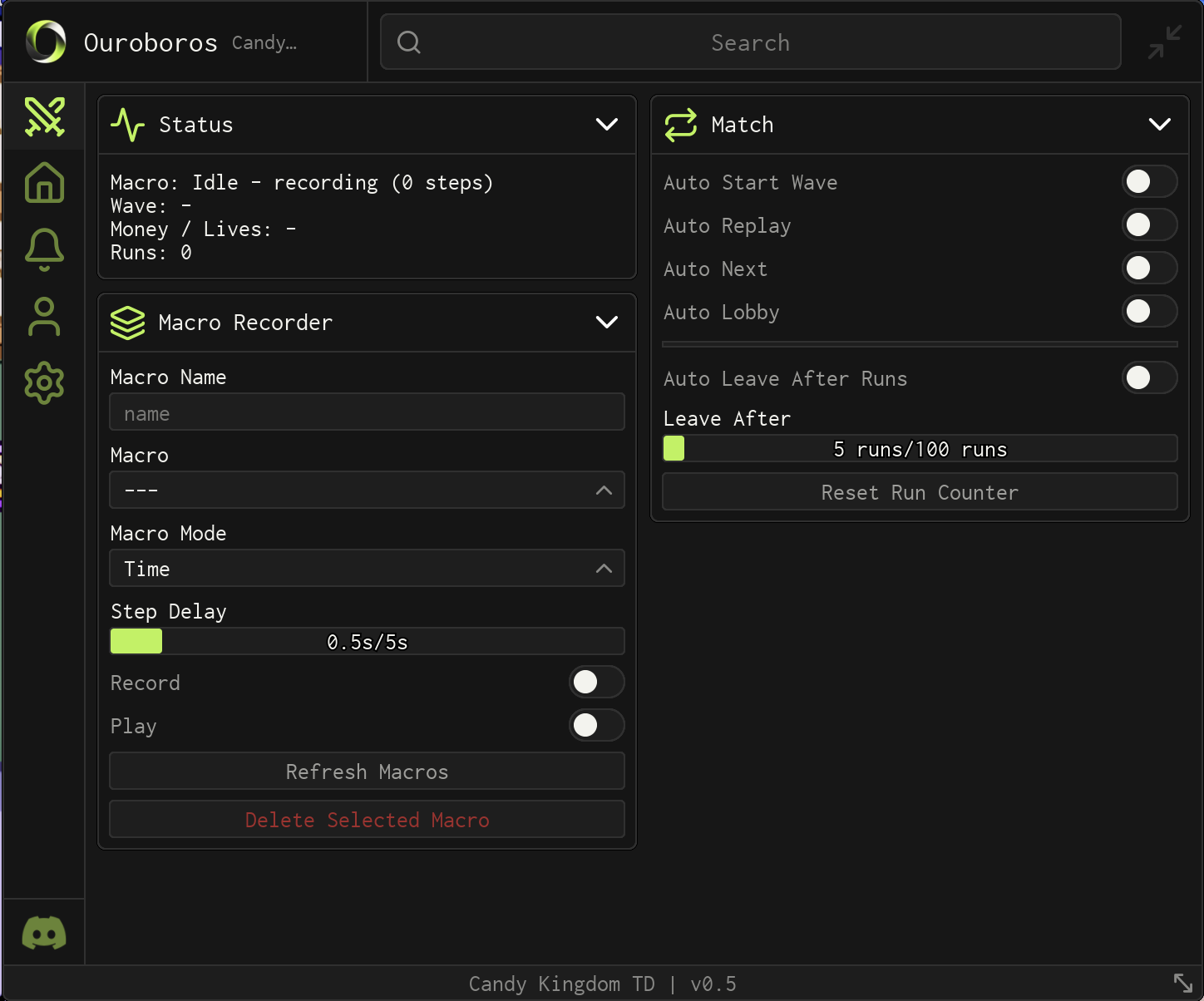This screenshot has height=1001, width=1204.
Task: Click the 'Macro: Idle - recording (0 steps)' line
Action: 302,183
